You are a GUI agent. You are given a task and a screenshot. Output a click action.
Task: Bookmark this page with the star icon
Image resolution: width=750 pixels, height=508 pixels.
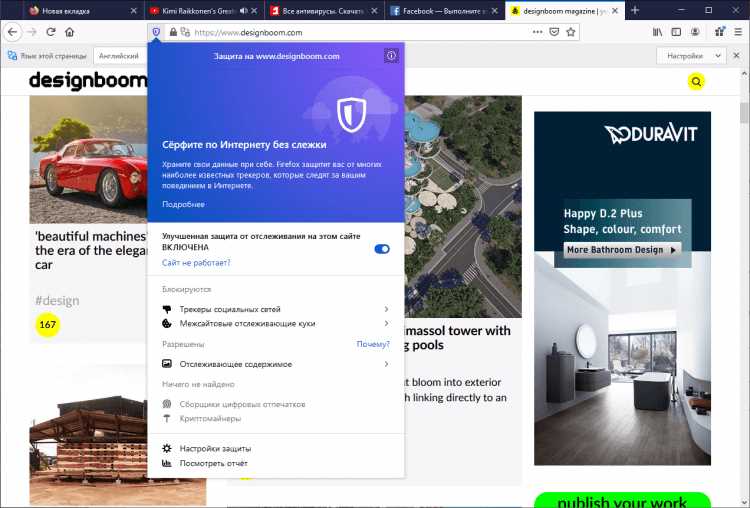point(571,32)
